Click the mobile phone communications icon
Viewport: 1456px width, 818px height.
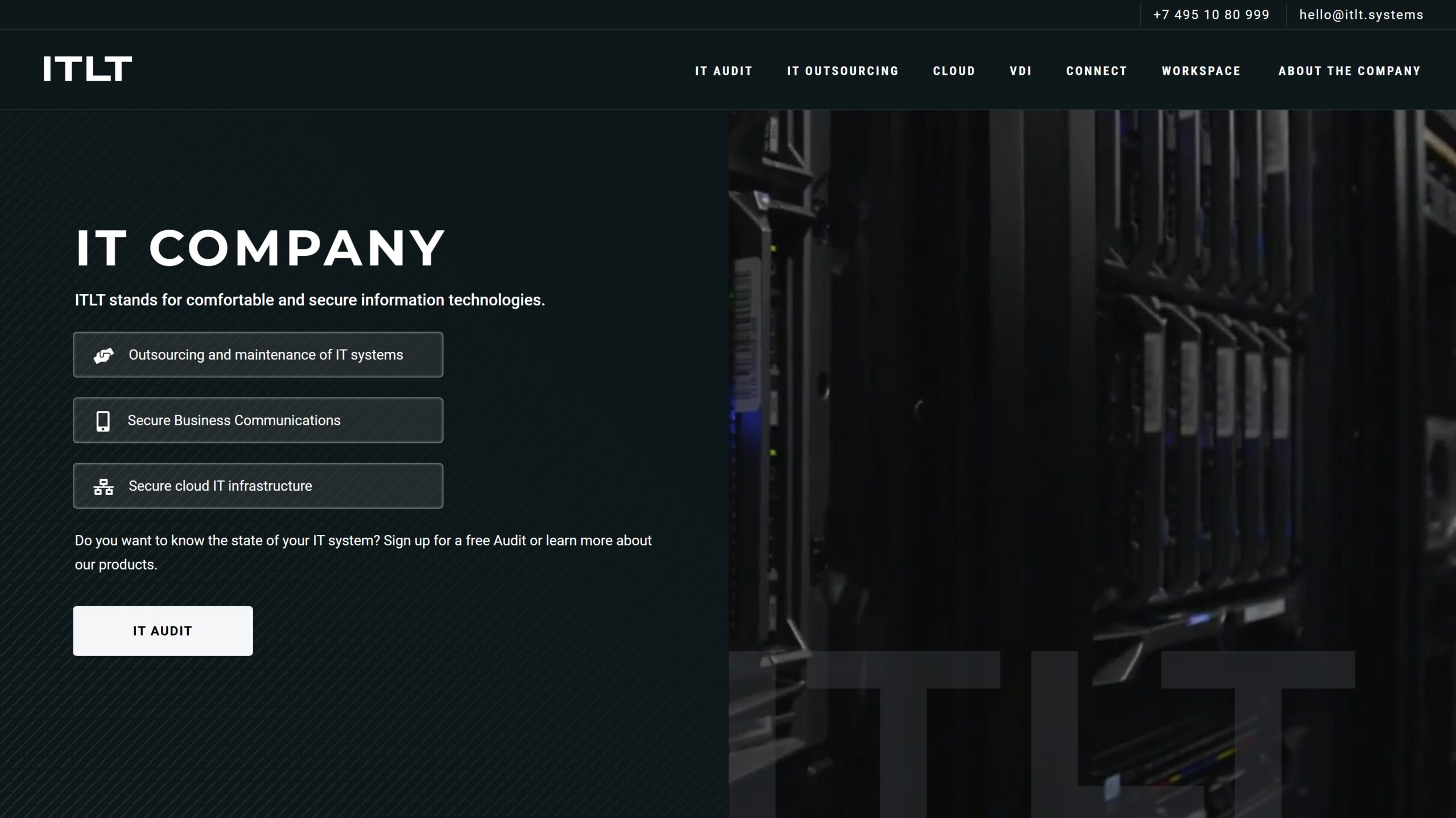click(103, 421)
